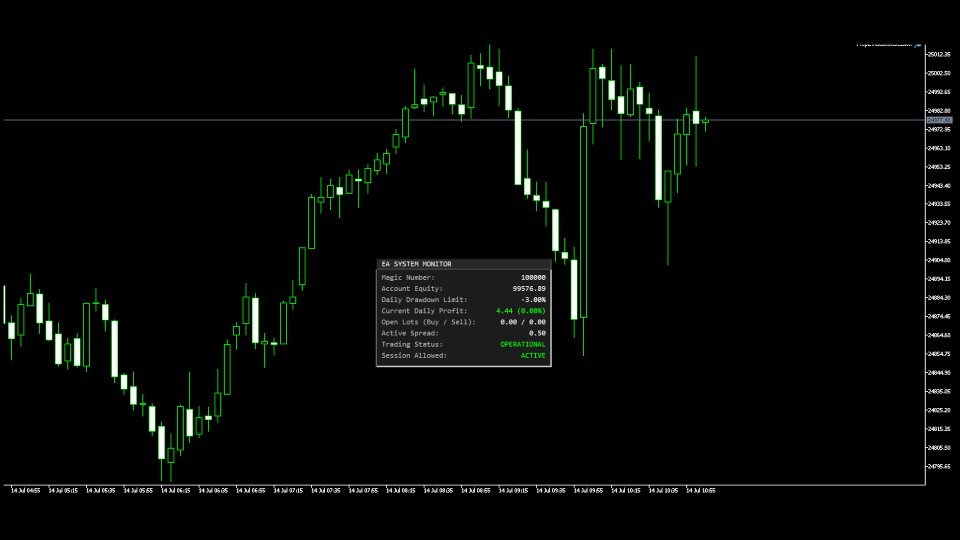Click the OPERATIONAL trading status
The height and width of the screenshot is (540, 960).
tap(522, 344)
